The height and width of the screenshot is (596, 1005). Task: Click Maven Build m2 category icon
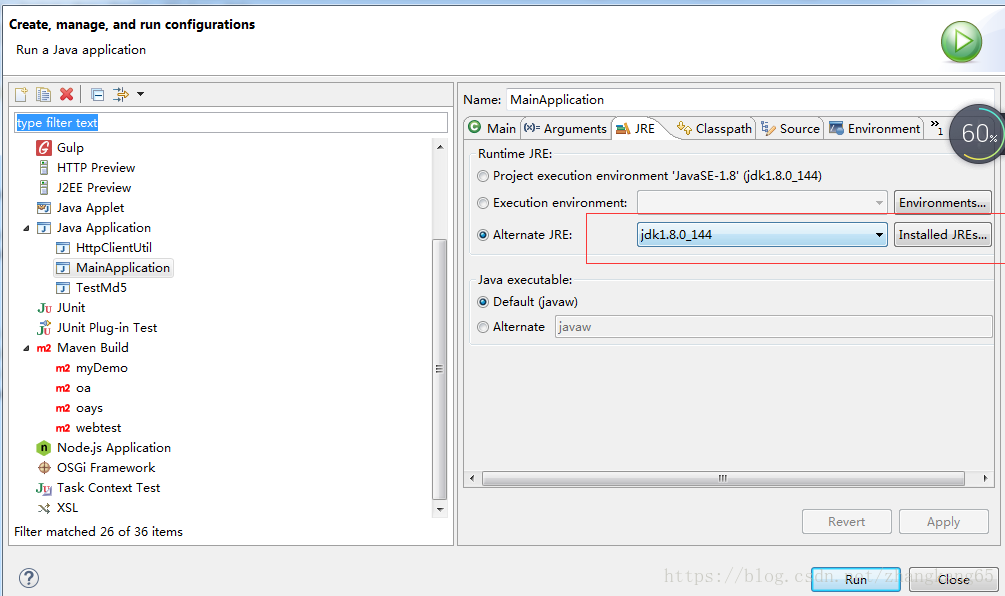44,348
